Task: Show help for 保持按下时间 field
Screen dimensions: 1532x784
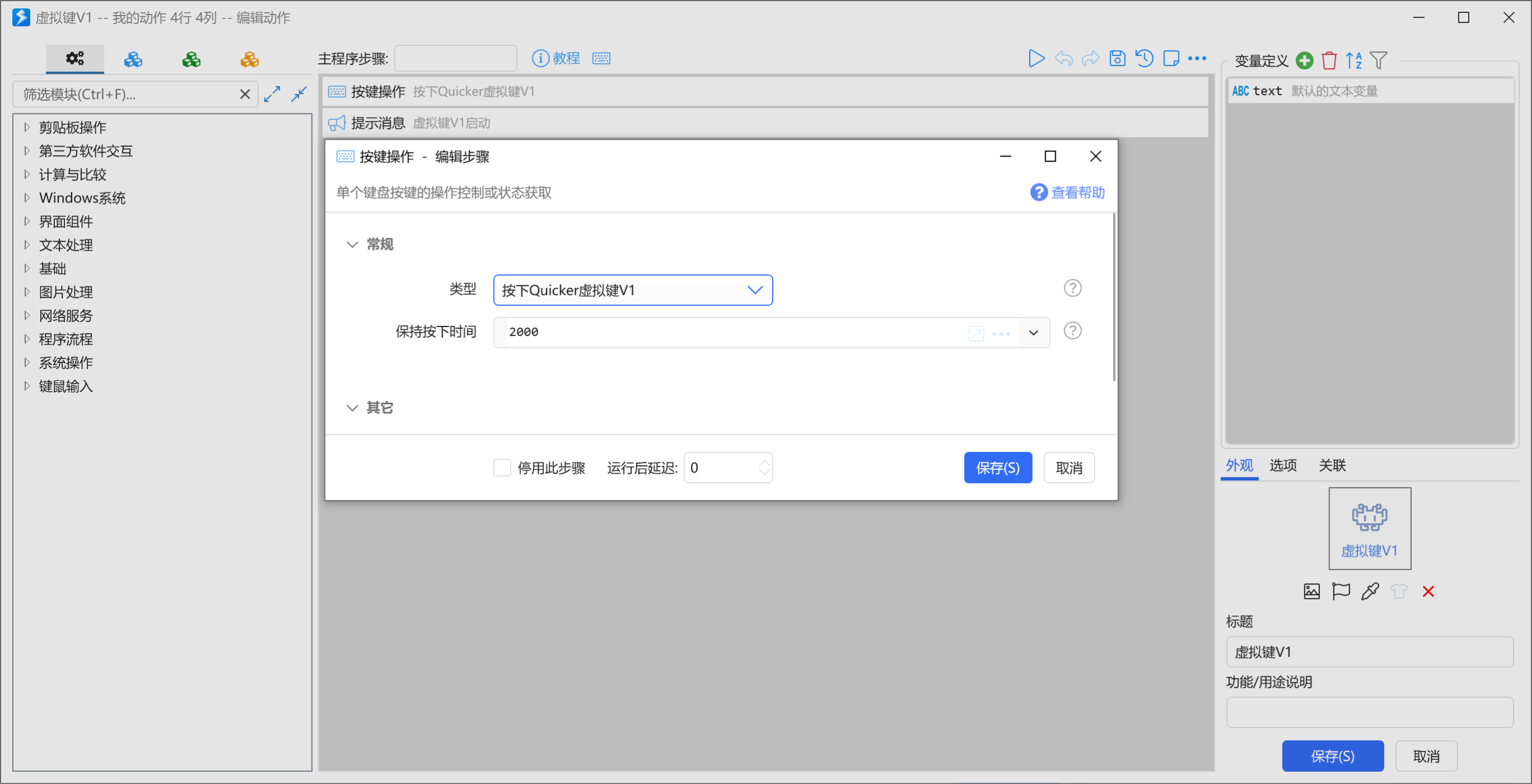Action: (1072, 330)
